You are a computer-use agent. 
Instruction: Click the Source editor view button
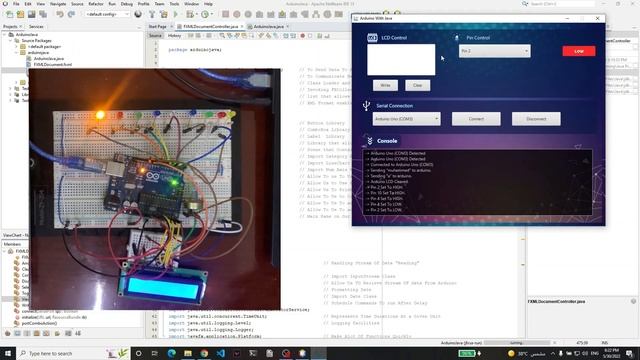tap(155, 36)
